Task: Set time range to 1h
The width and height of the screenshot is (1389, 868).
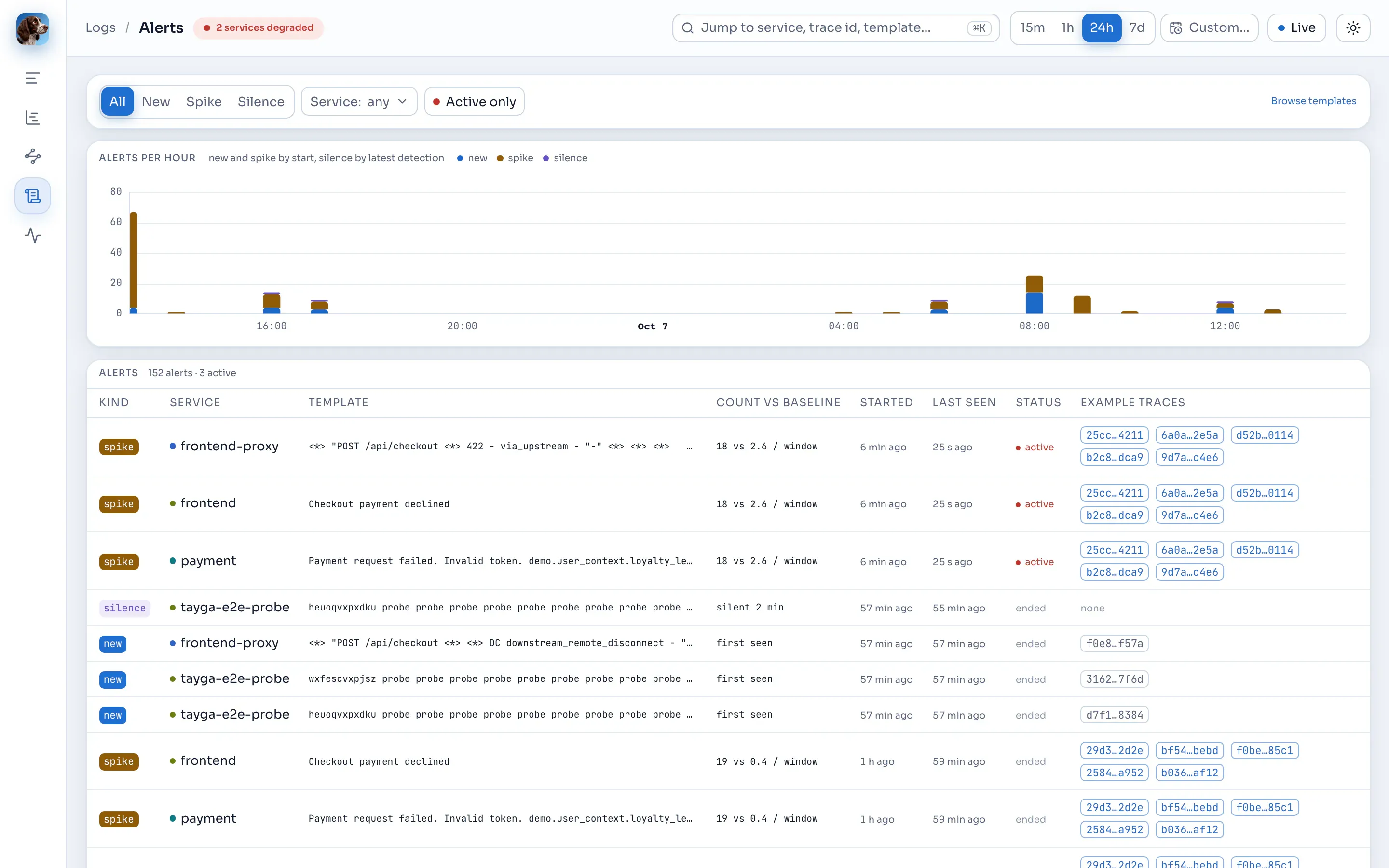Action: pyautogui.click(x=1067, y=27)
